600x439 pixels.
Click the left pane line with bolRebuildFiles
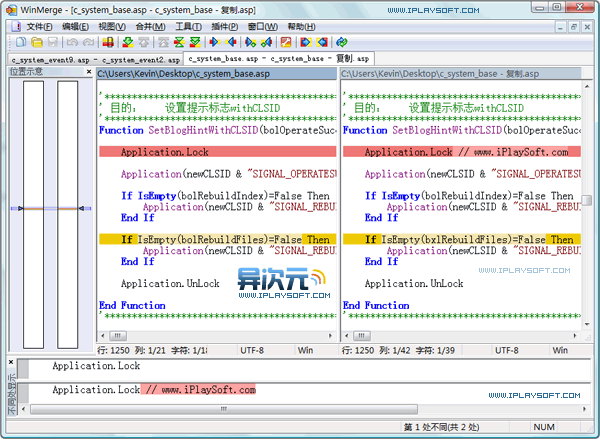coord(217,240)
